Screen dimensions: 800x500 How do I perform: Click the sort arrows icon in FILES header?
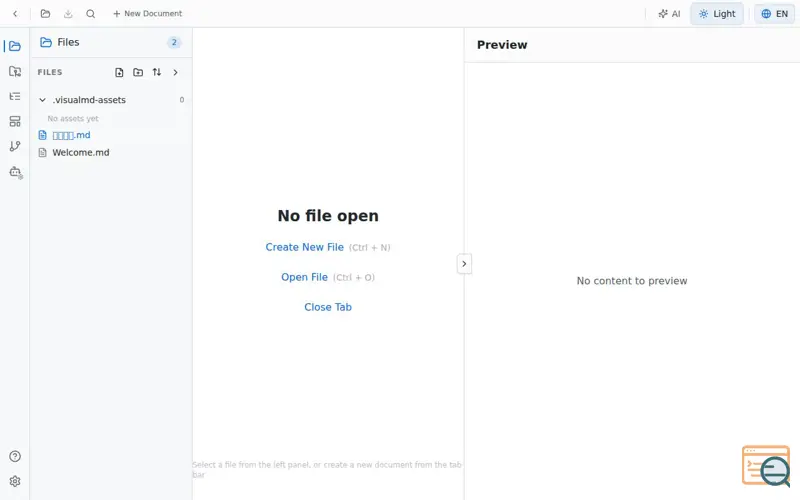(x=157, y=72)
